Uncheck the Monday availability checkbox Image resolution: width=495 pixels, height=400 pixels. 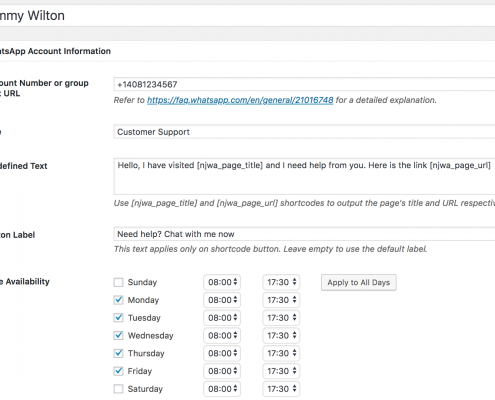point(118,300)
